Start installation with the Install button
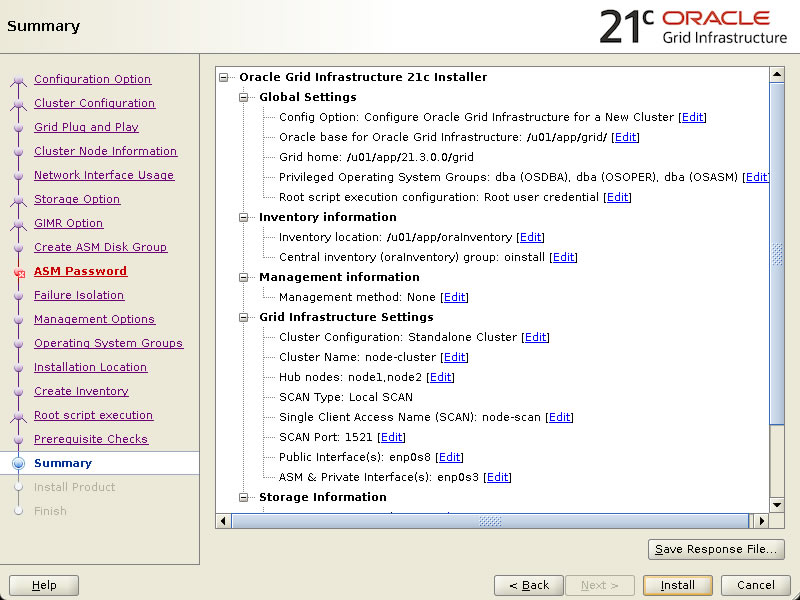The height and width of the screenshot is (600, 800). (x=678, y=585)
